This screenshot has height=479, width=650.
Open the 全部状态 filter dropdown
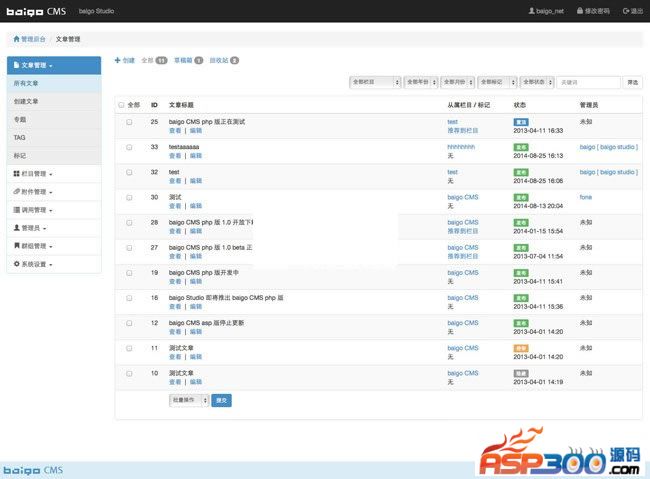(x=537, y=82)
